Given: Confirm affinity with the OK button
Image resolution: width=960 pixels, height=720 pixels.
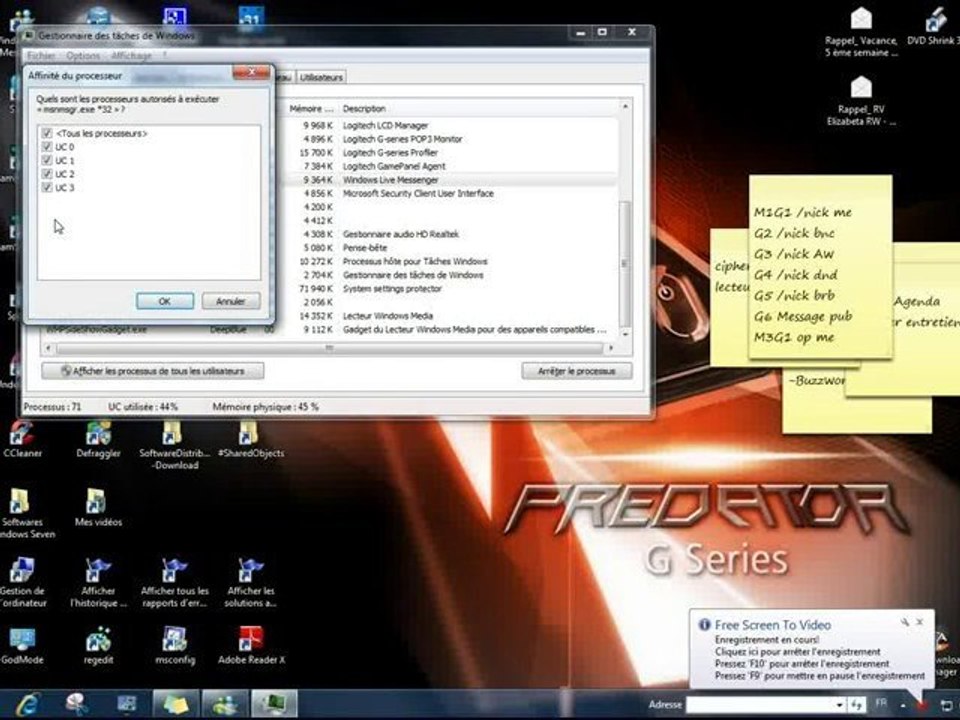Looking at the screenshot, I should 165,301.
